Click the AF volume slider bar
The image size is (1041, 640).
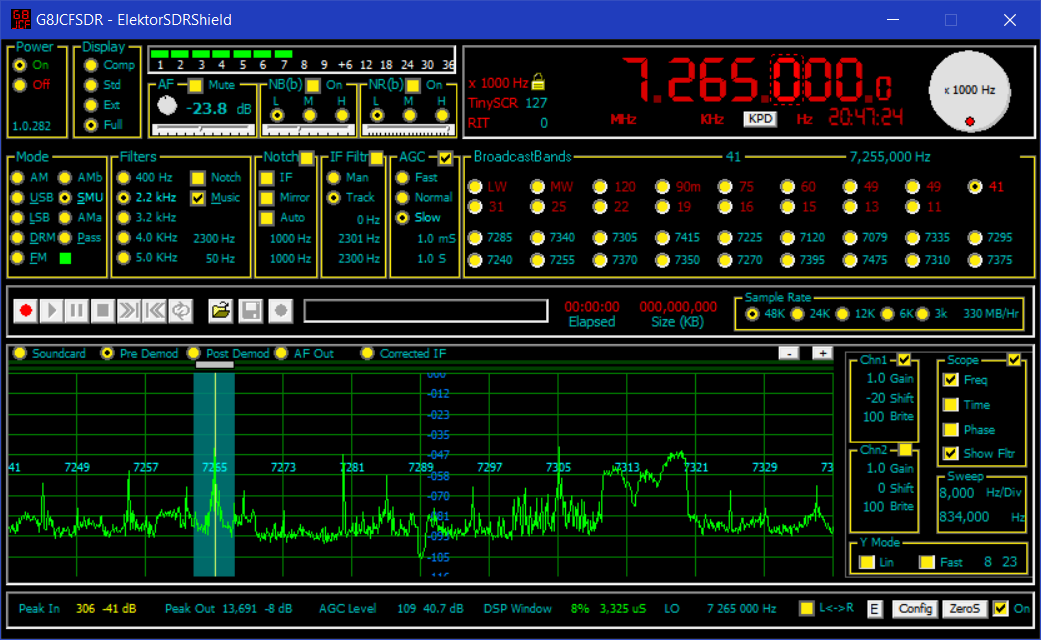202,129
